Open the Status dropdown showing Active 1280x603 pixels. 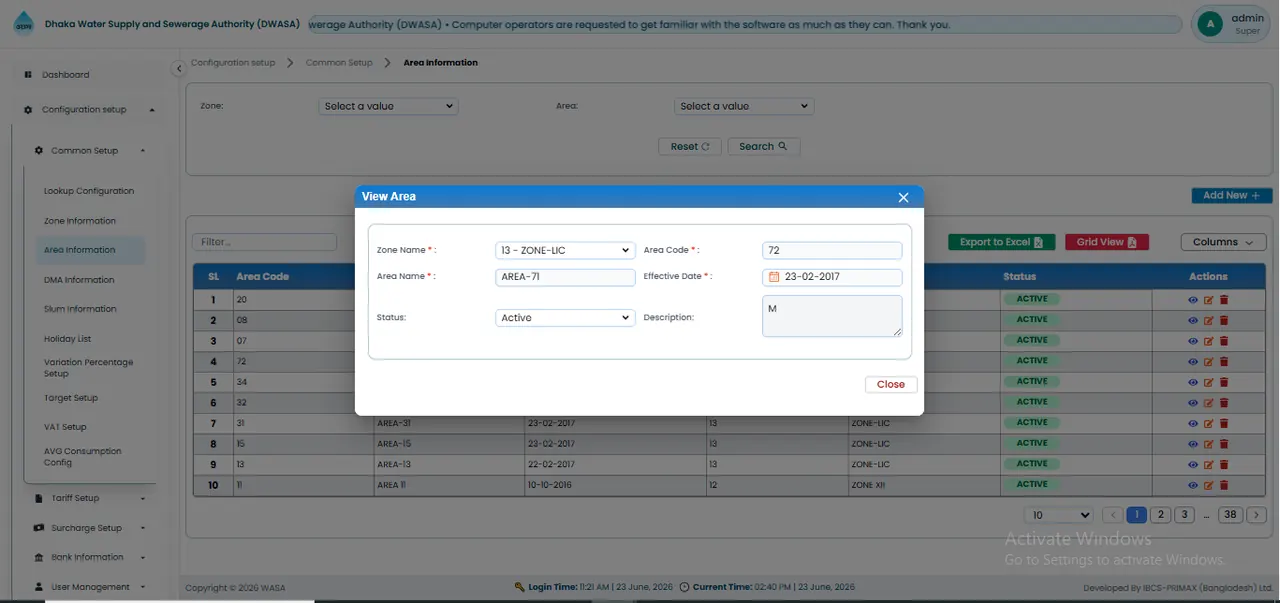[565, 318]
